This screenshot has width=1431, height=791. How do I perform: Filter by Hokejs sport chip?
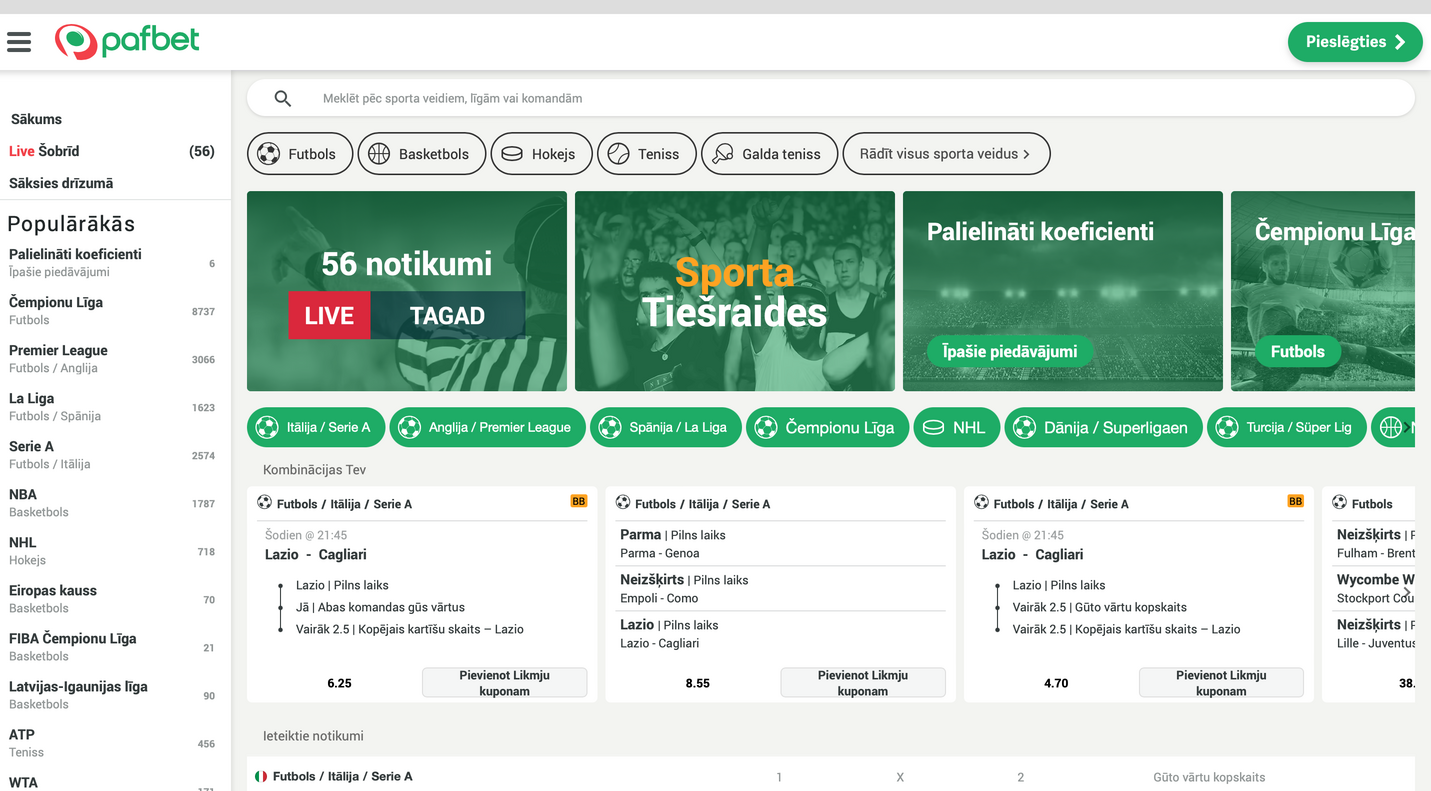541,154
